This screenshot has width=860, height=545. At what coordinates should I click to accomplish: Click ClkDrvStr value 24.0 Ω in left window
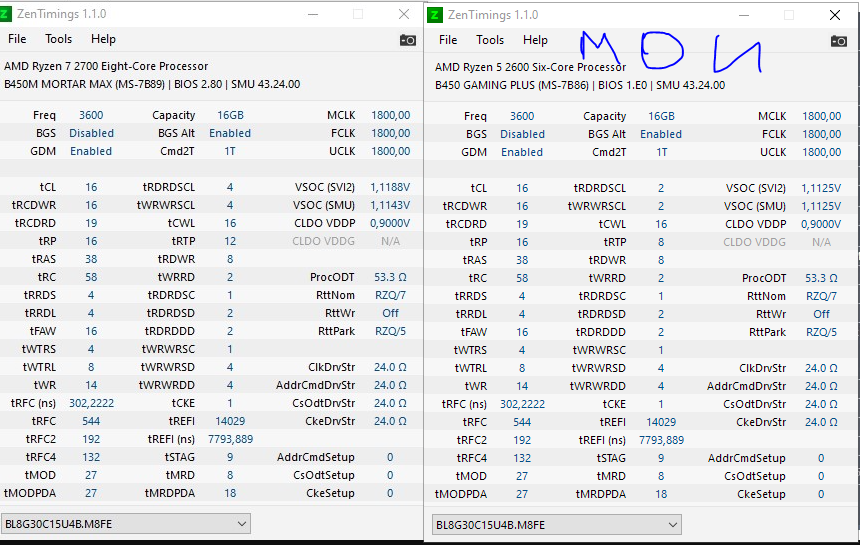(x=391, y=367)
